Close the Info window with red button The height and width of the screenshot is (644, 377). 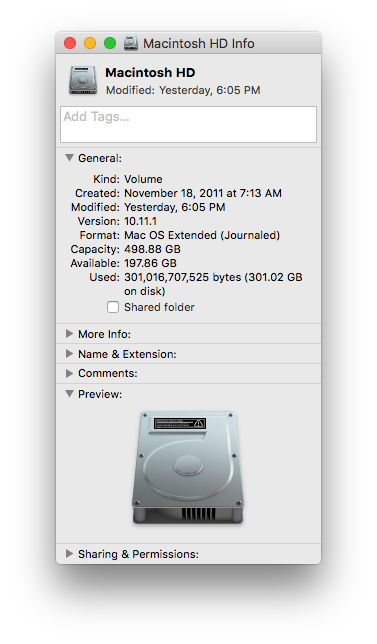pos(70,43)
